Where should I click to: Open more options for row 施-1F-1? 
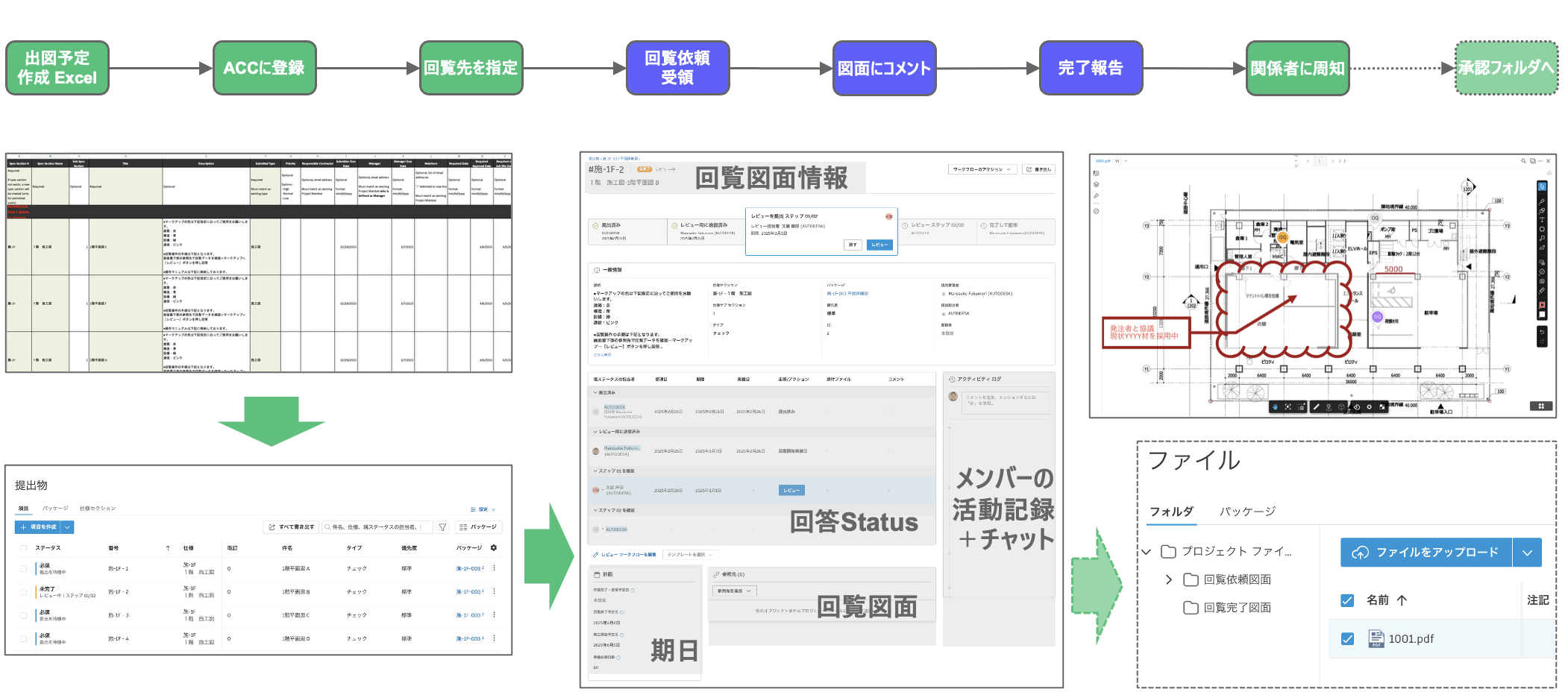(494, 568)
